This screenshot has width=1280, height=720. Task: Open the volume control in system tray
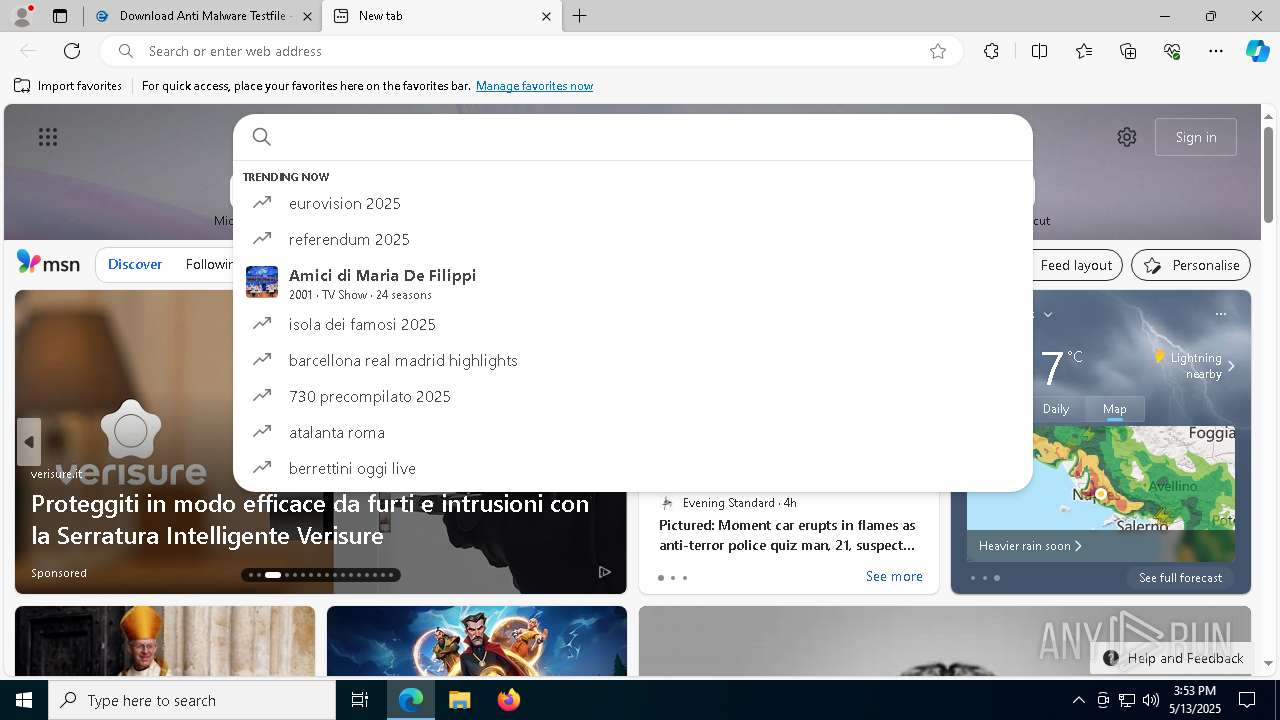(x=1150, y=700)
